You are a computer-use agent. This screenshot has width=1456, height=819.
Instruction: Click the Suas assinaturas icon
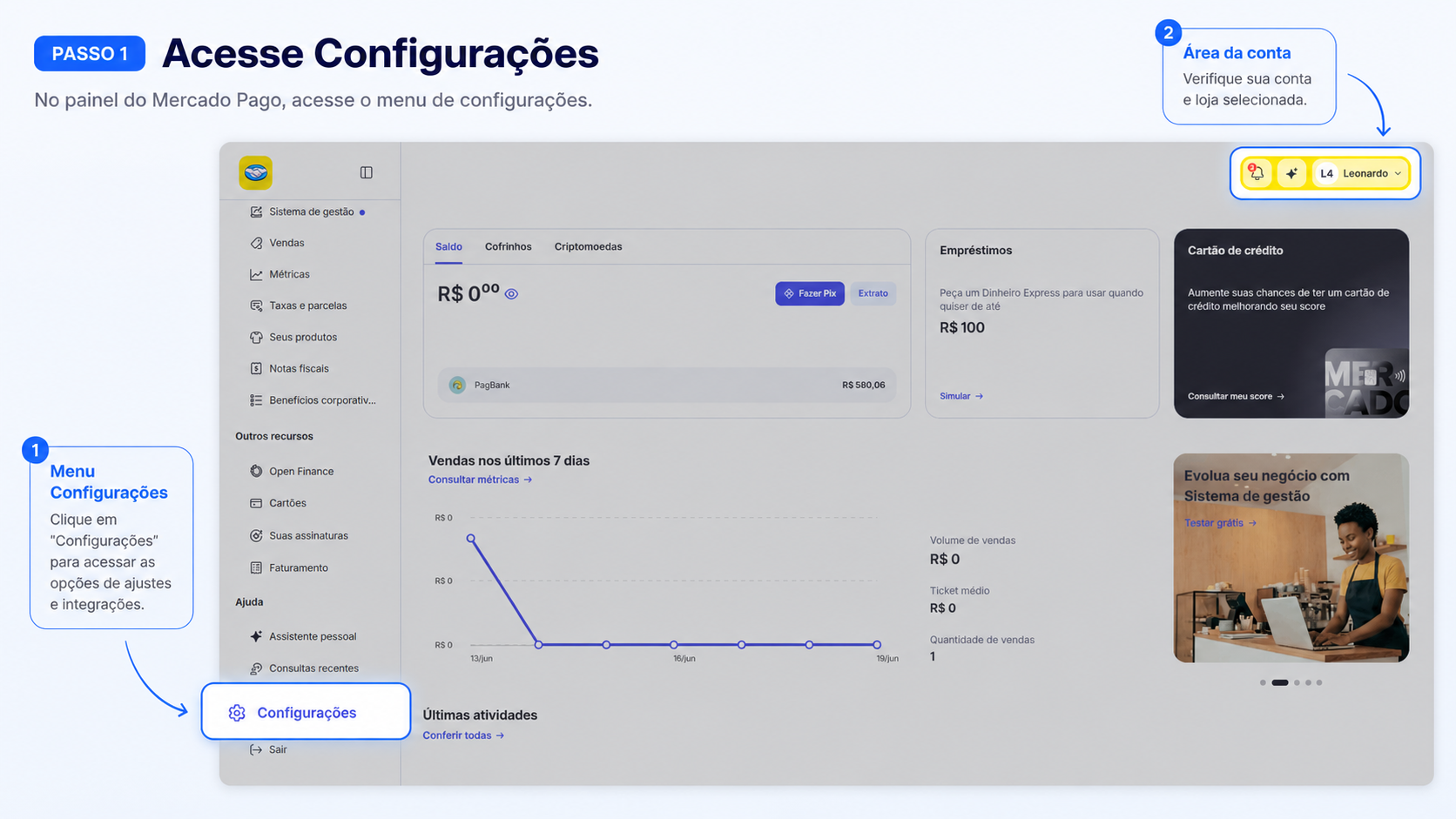point(256,535)
